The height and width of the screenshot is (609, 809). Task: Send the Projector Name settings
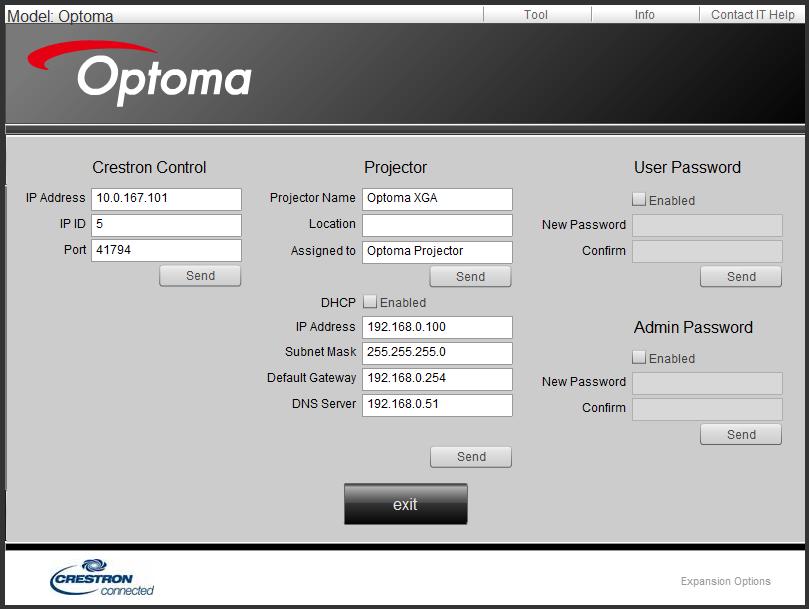pyautogui.click(x=471, y=277)
